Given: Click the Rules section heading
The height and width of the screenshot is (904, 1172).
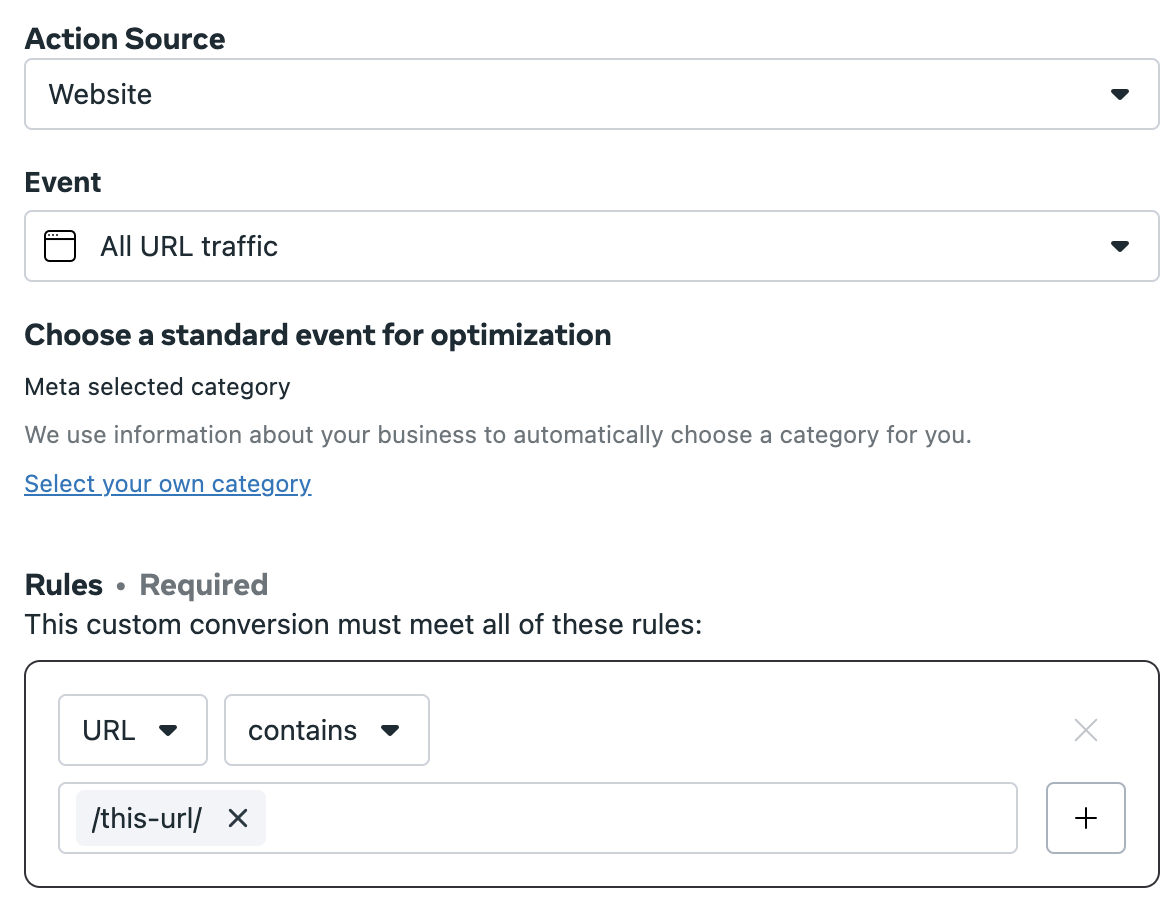Looking at the screenshot, I should pos(64,585).
